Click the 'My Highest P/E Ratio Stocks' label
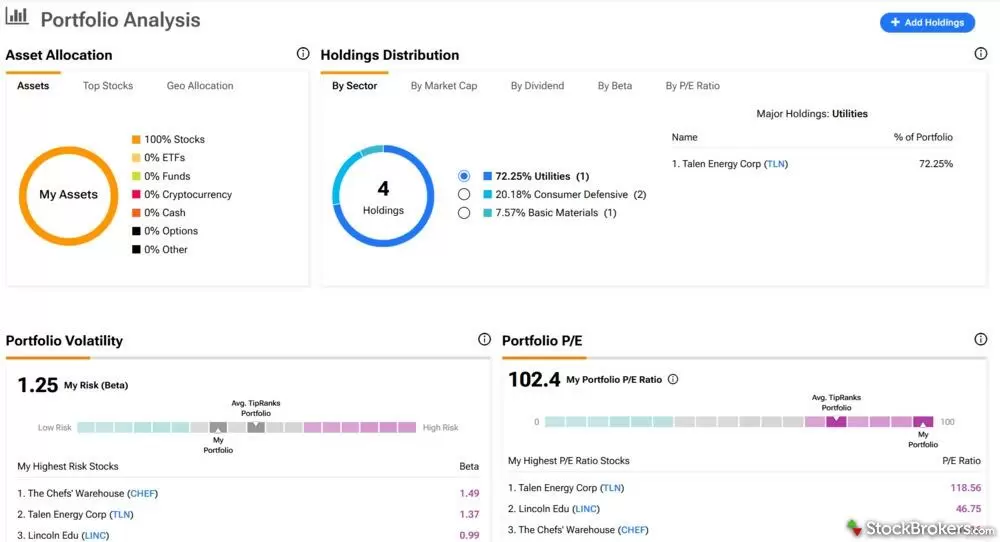1000x542 pixels. 568,461
